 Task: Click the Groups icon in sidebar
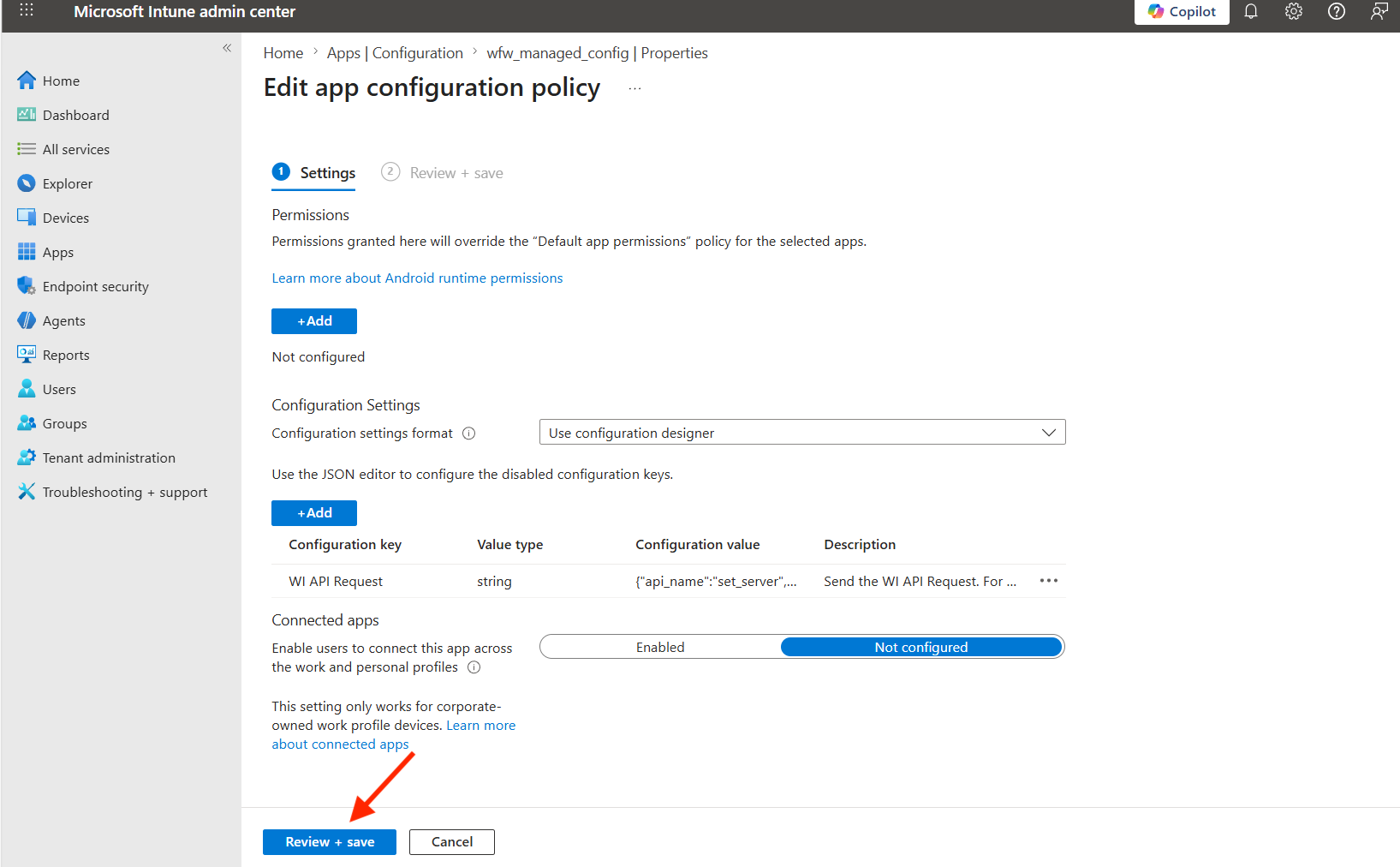pyautogui.click(x=27, y=423)
